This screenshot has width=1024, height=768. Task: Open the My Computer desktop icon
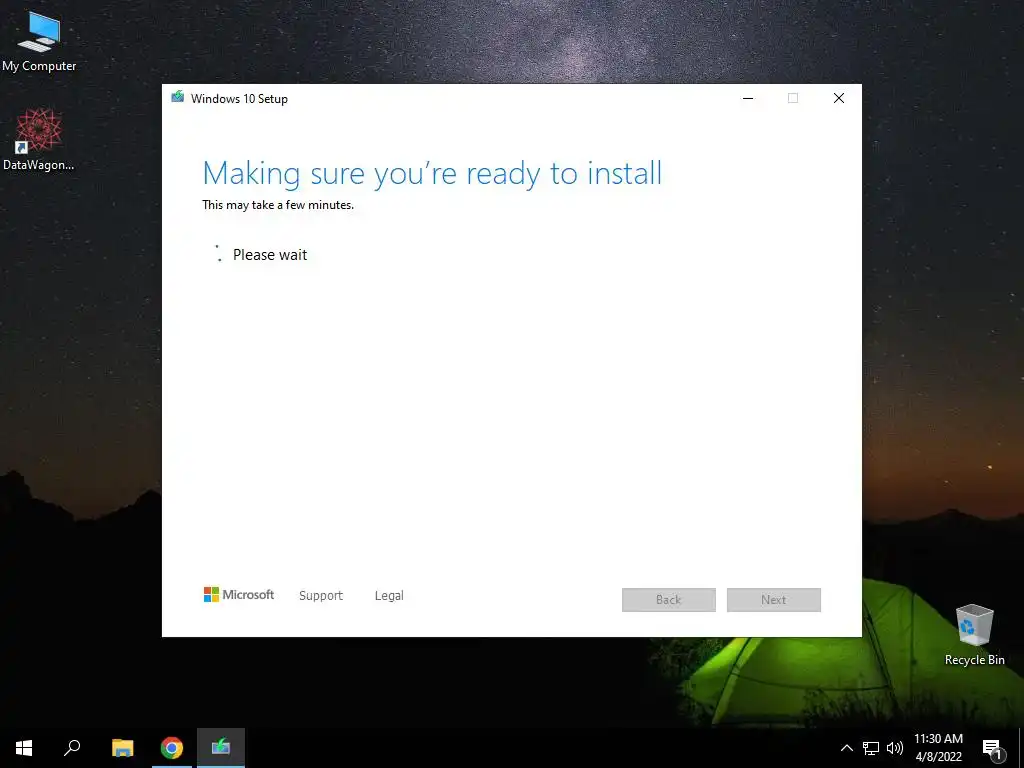[39, 42]
